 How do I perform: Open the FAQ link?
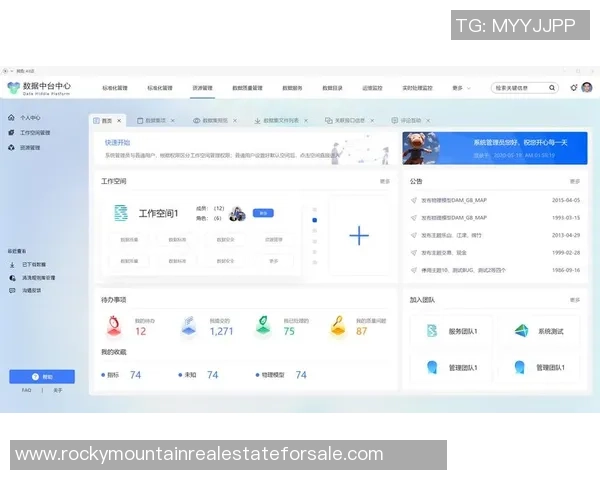coord(26,390)
